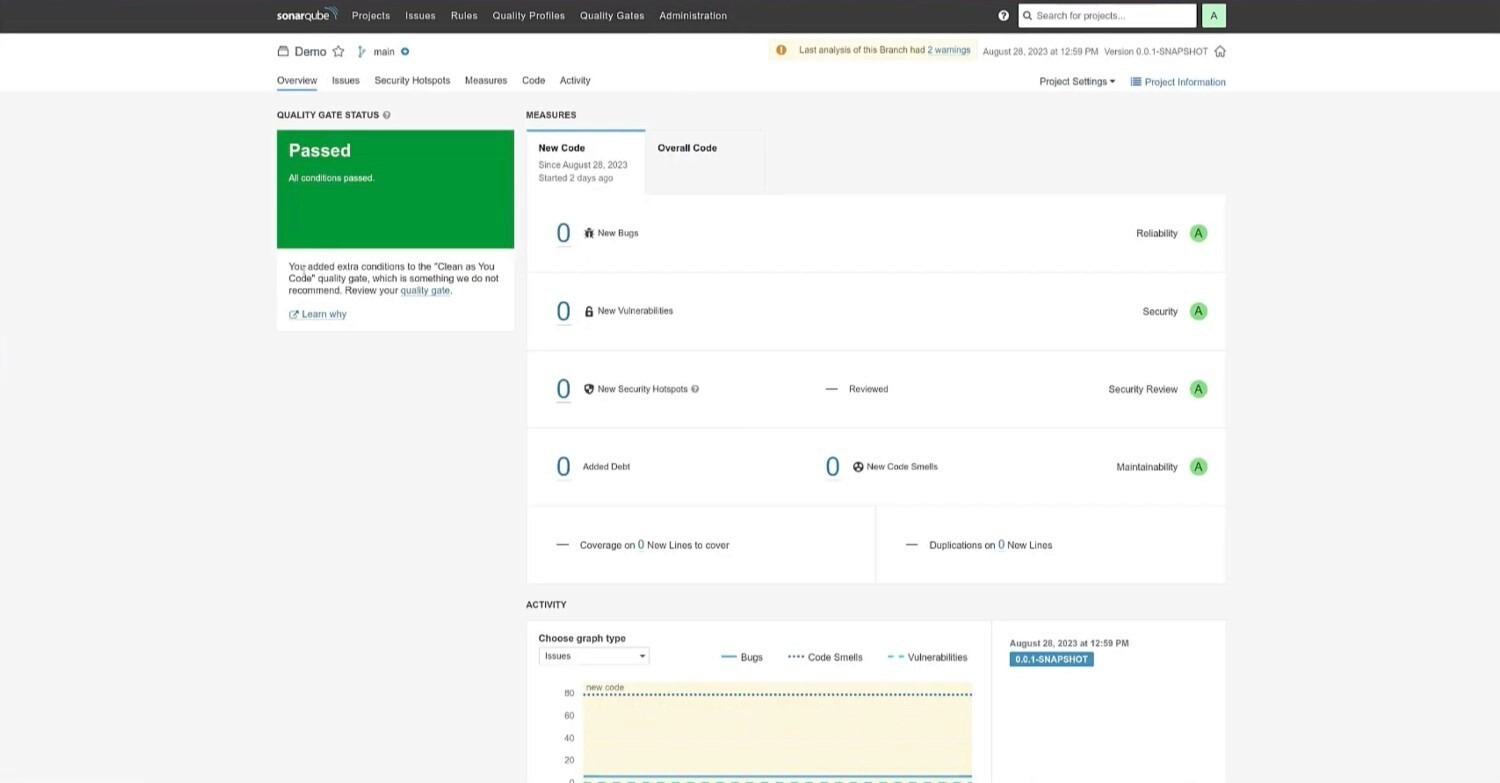The width and height of the screenshot is (1500, 783).
Task: Star the Demo project as favorite
Action: pos(338,51)
